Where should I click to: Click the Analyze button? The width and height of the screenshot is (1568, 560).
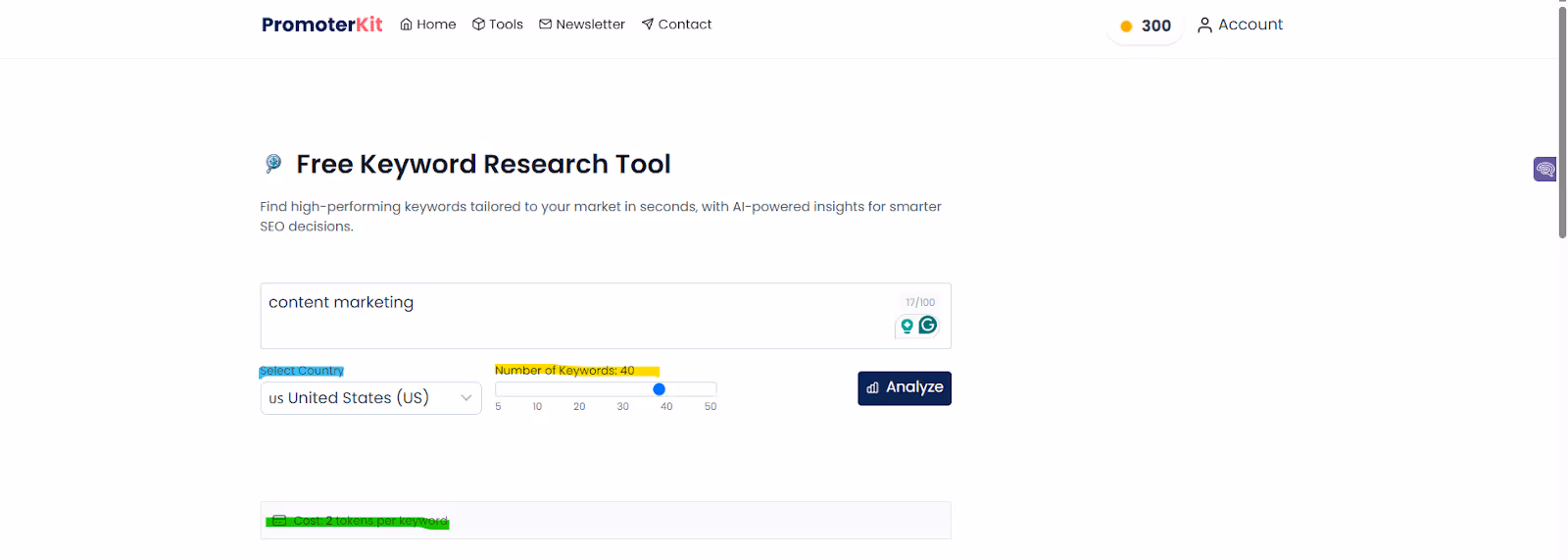click(905, 388)
